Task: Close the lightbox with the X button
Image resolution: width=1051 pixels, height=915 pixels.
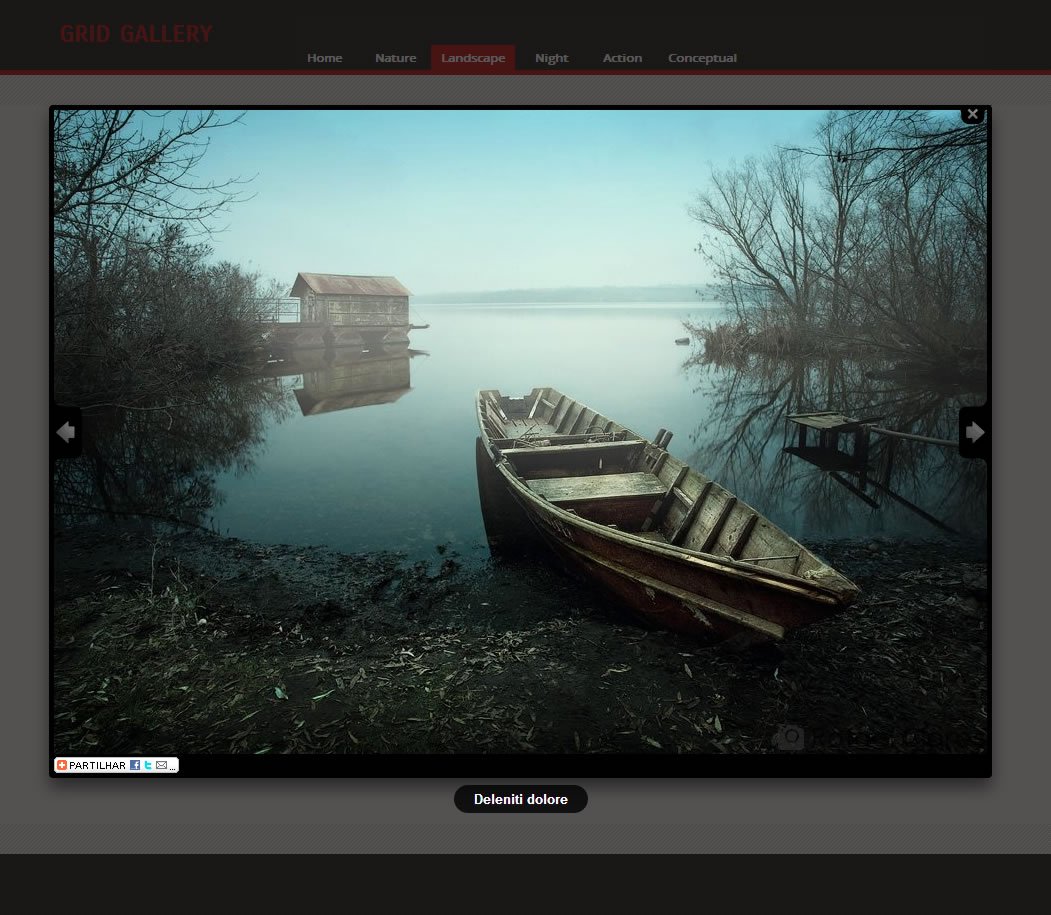Action: coord(973,115)
